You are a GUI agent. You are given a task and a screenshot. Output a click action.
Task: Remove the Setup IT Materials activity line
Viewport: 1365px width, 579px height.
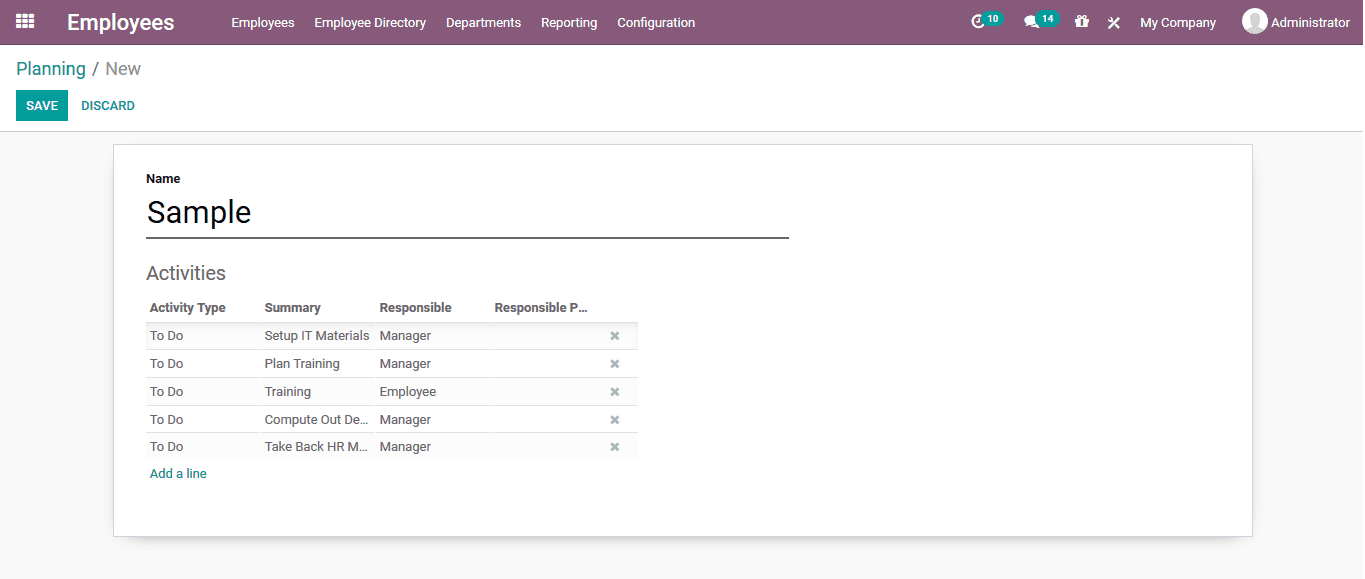(614, 335)
